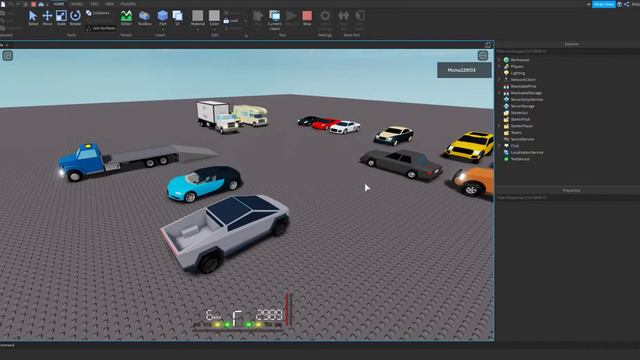Select the Select tool in the ribbon
Viewport: 640px width, 360px height.
[33, 18]
